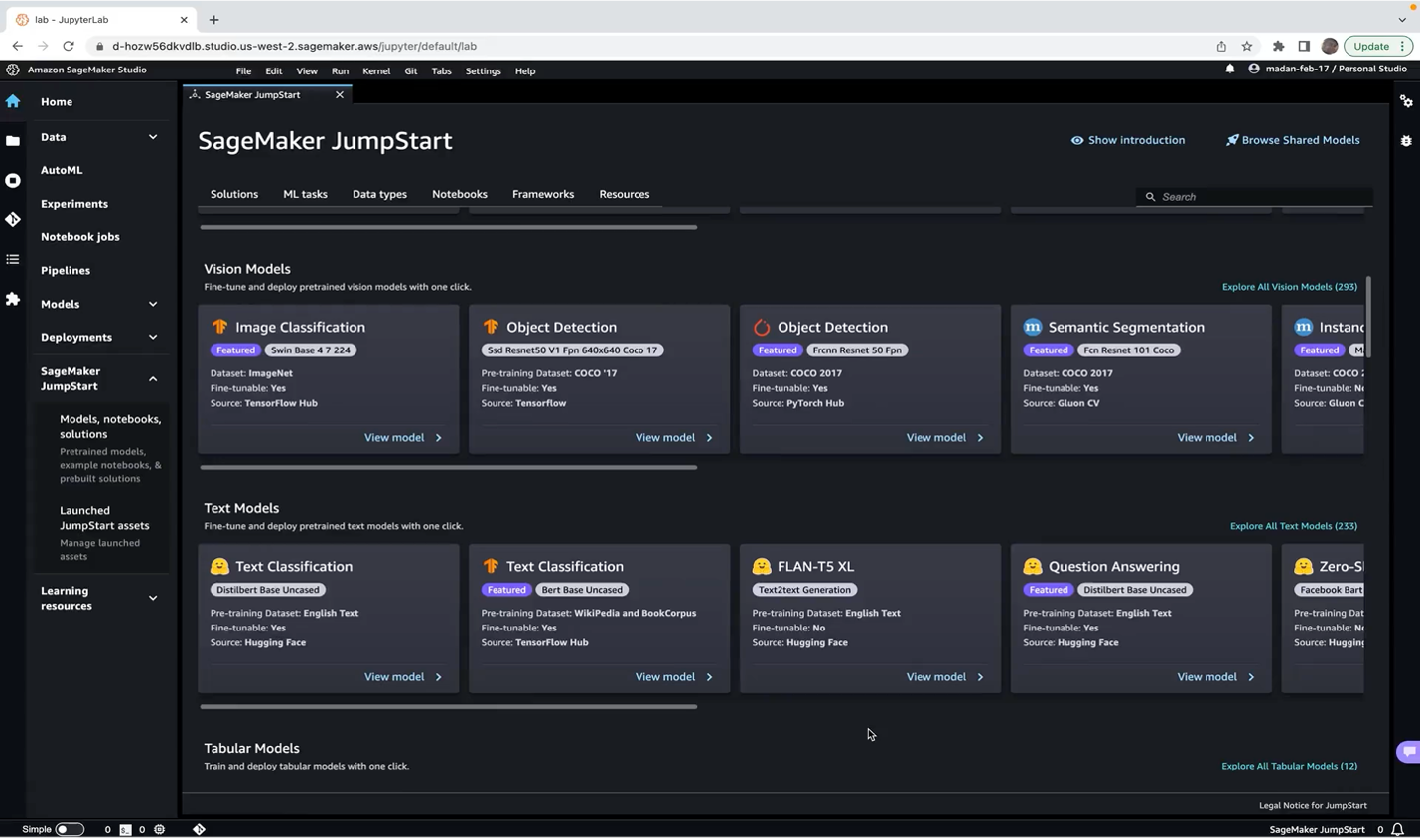This screenshot has height=840, width=1420.
Task: Click the browser reload icon
Action: (69, 46)
